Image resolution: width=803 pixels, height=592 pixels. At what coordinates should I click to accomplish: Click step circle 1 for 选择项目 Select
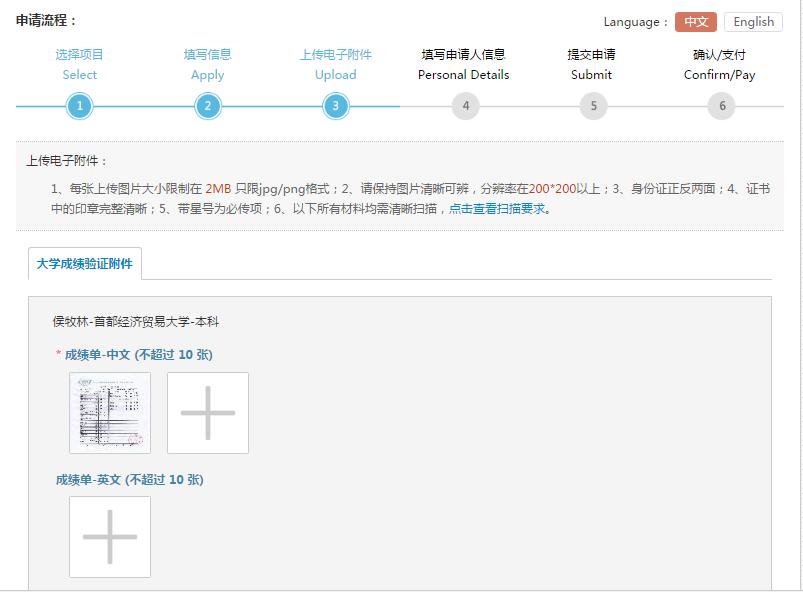point(79,104)
